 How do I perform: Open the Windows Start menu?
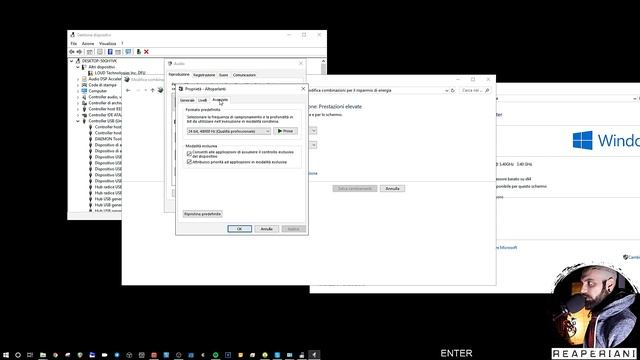point(6,355)
